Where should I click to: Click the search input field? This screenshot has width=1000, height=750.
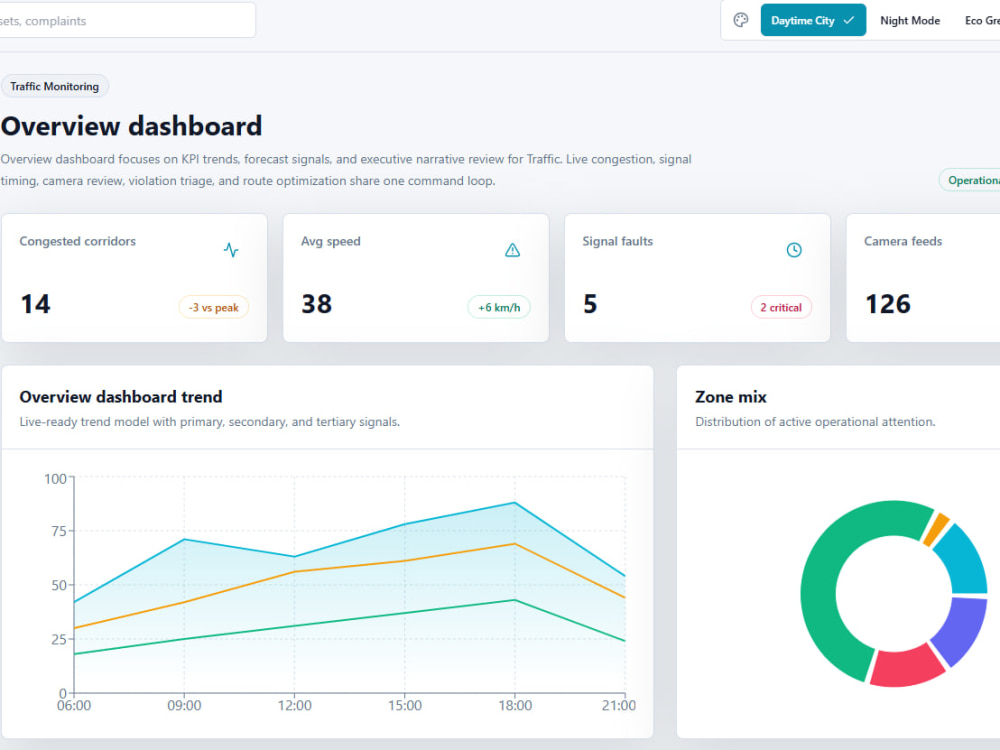click(x=126, y=20)
